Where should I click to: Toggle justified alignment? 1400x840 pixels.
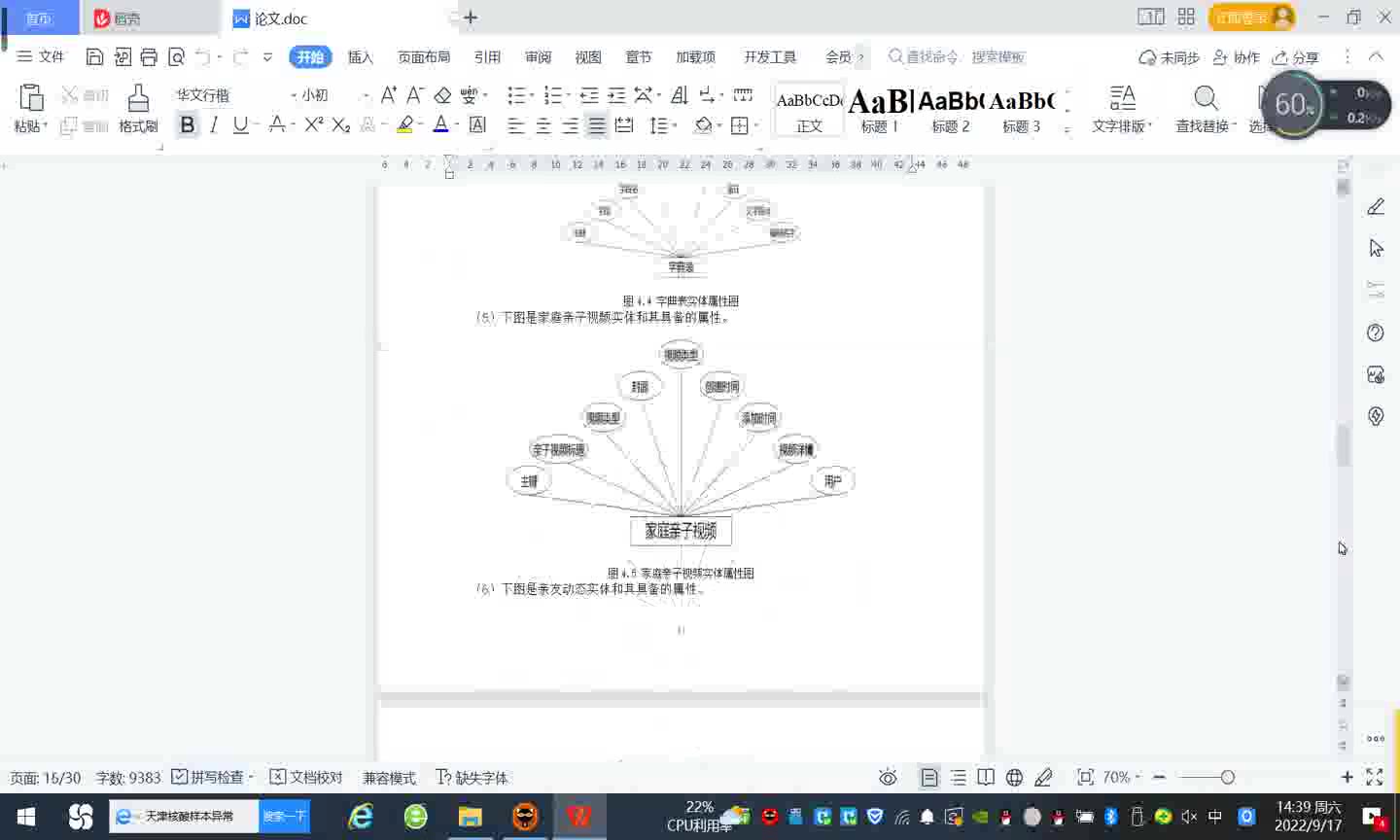[597, 125]
